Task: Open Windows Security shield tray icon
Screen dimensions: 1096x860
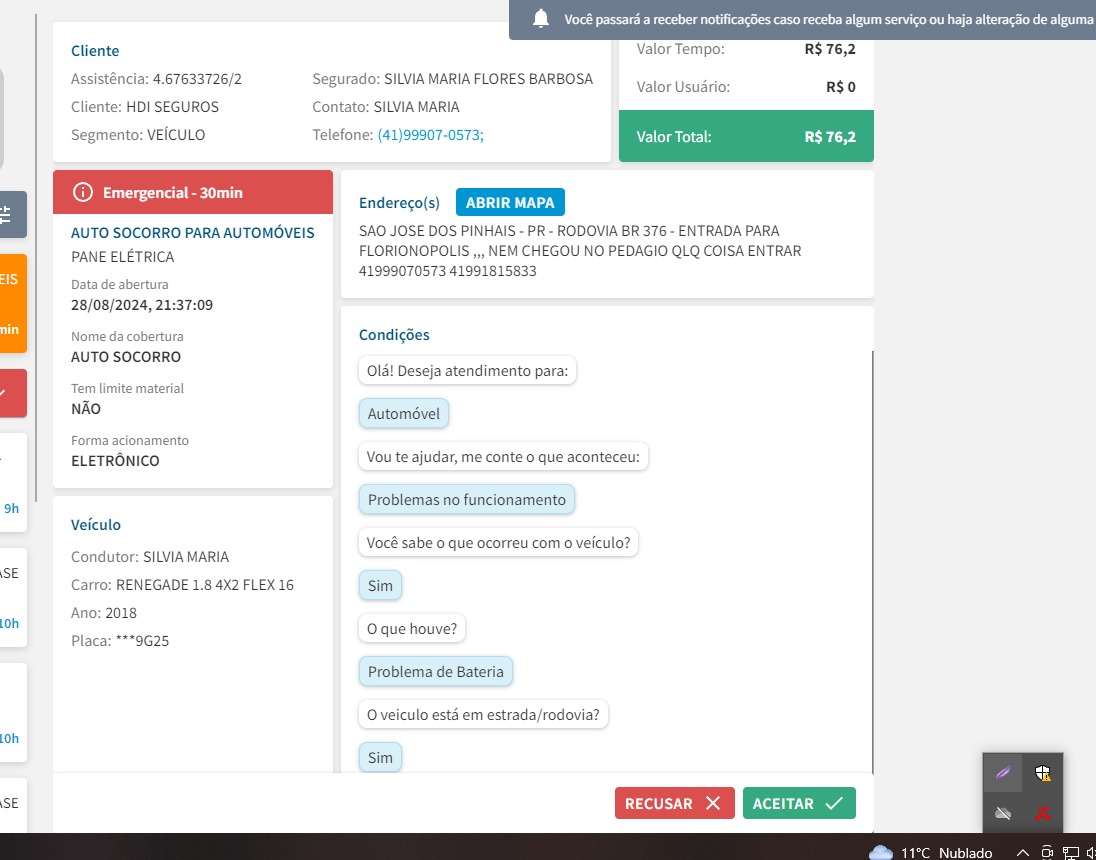Action: tap(1043, 773)
